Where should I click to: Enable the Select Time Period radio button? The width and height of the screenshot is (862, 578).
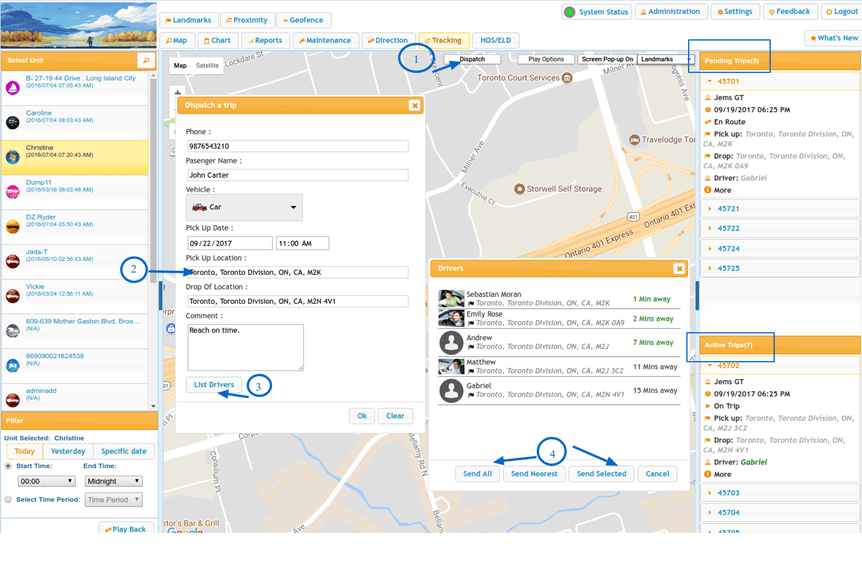pyautogui.click(x=8, y=499)
